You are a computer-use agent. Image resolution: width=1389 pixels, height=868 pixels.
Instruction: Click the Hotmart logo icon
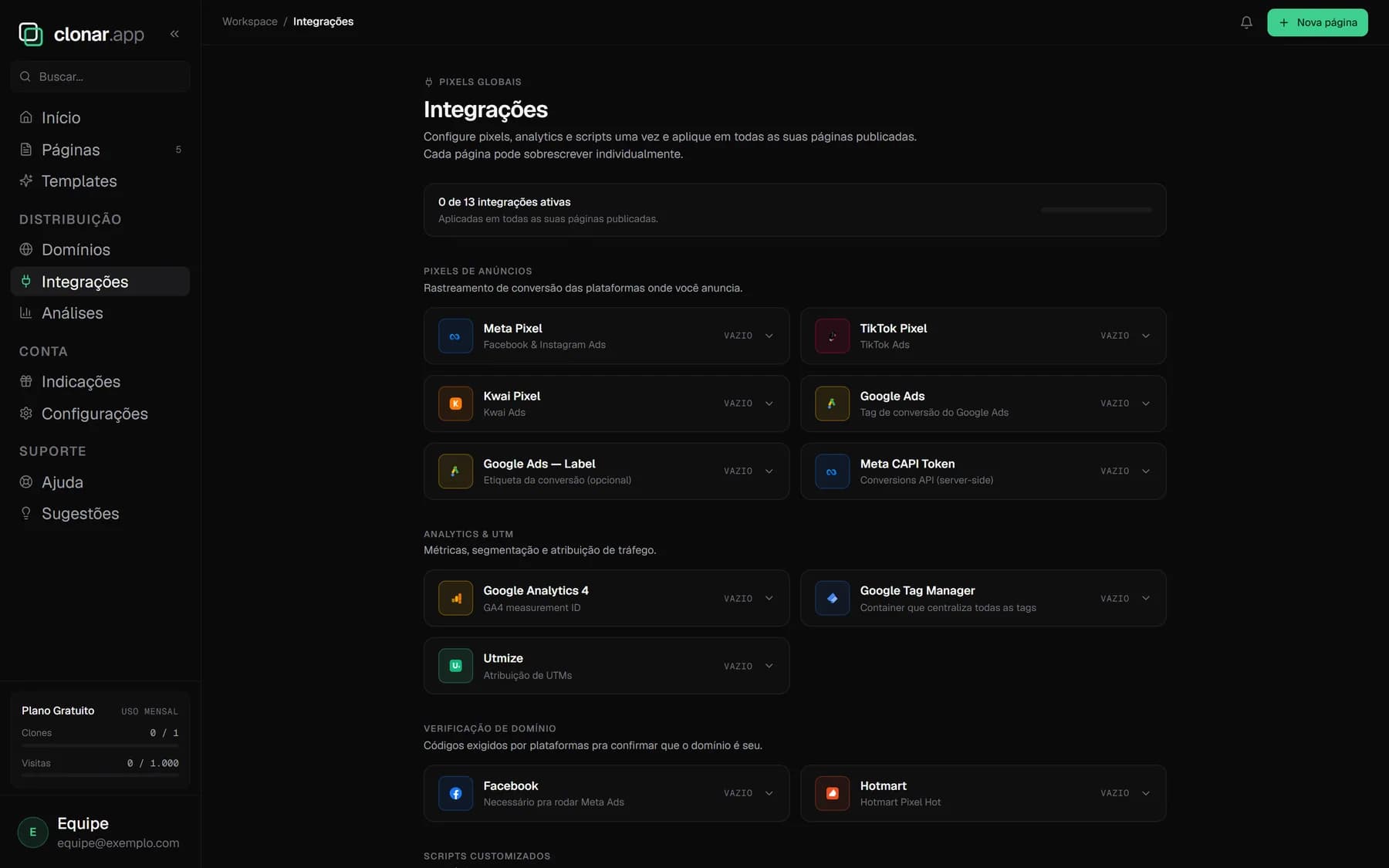pos(832,793)
